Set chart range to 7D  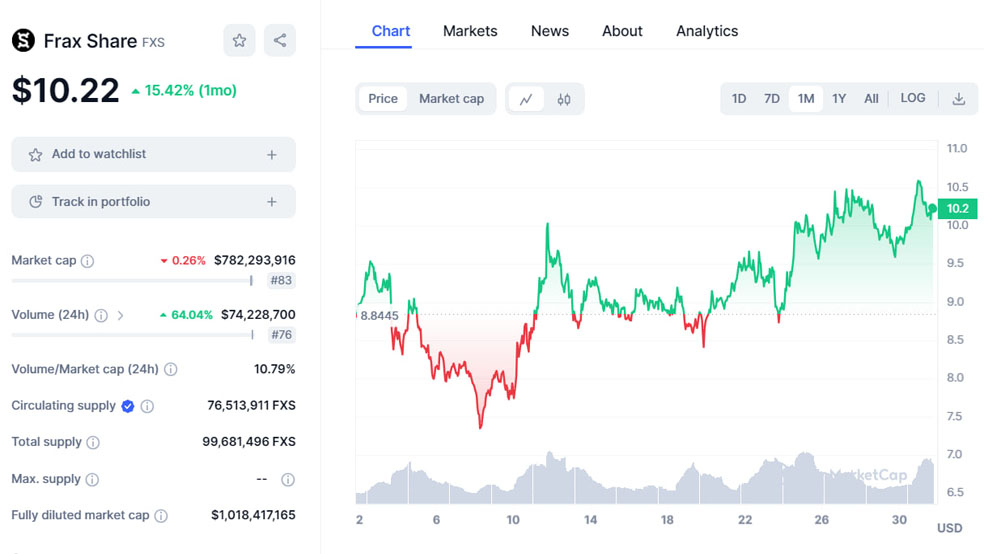coord(771,99)
